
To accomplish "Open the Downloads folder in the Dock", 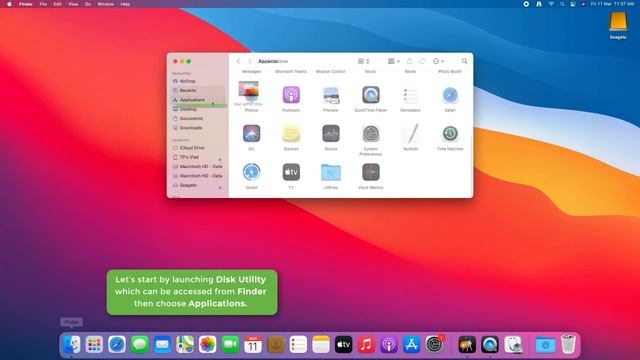I will [x=545, y=345].
